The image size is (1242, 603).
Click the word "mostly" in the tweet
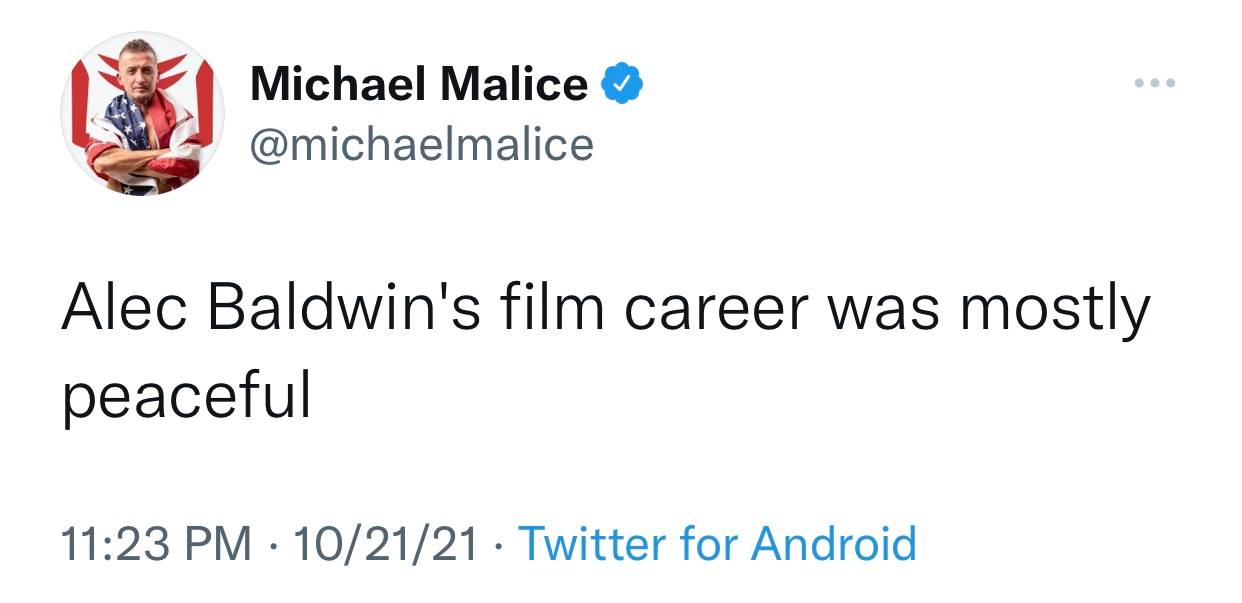point(1055,310)
